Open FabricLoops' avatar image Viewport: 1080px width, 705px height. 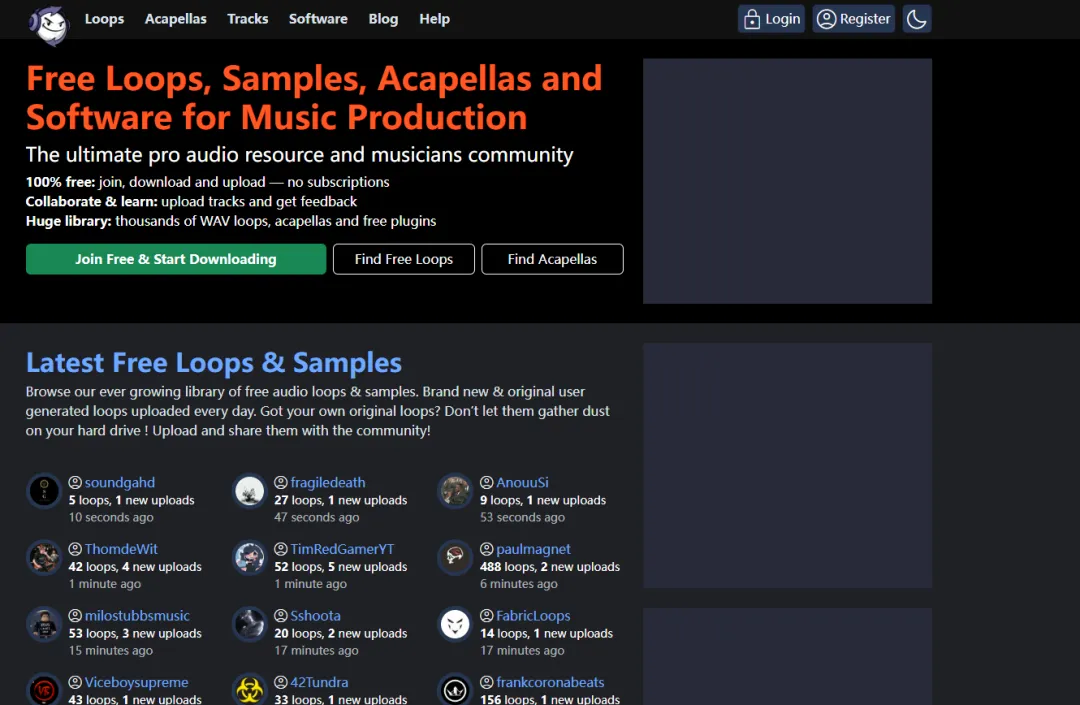pos(455,624)
